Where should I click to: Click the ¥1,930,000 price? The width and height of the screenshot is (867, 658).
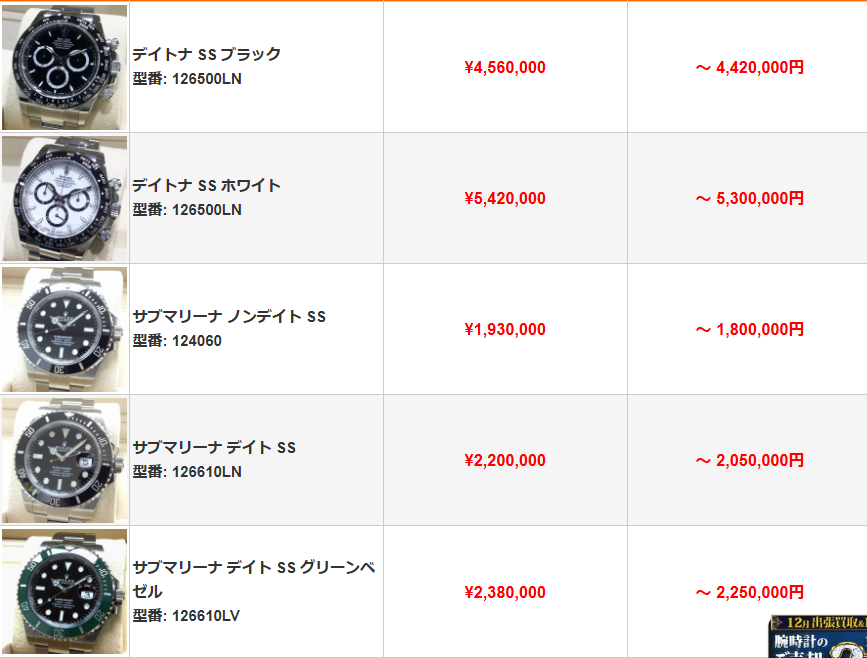click(505, 330)
